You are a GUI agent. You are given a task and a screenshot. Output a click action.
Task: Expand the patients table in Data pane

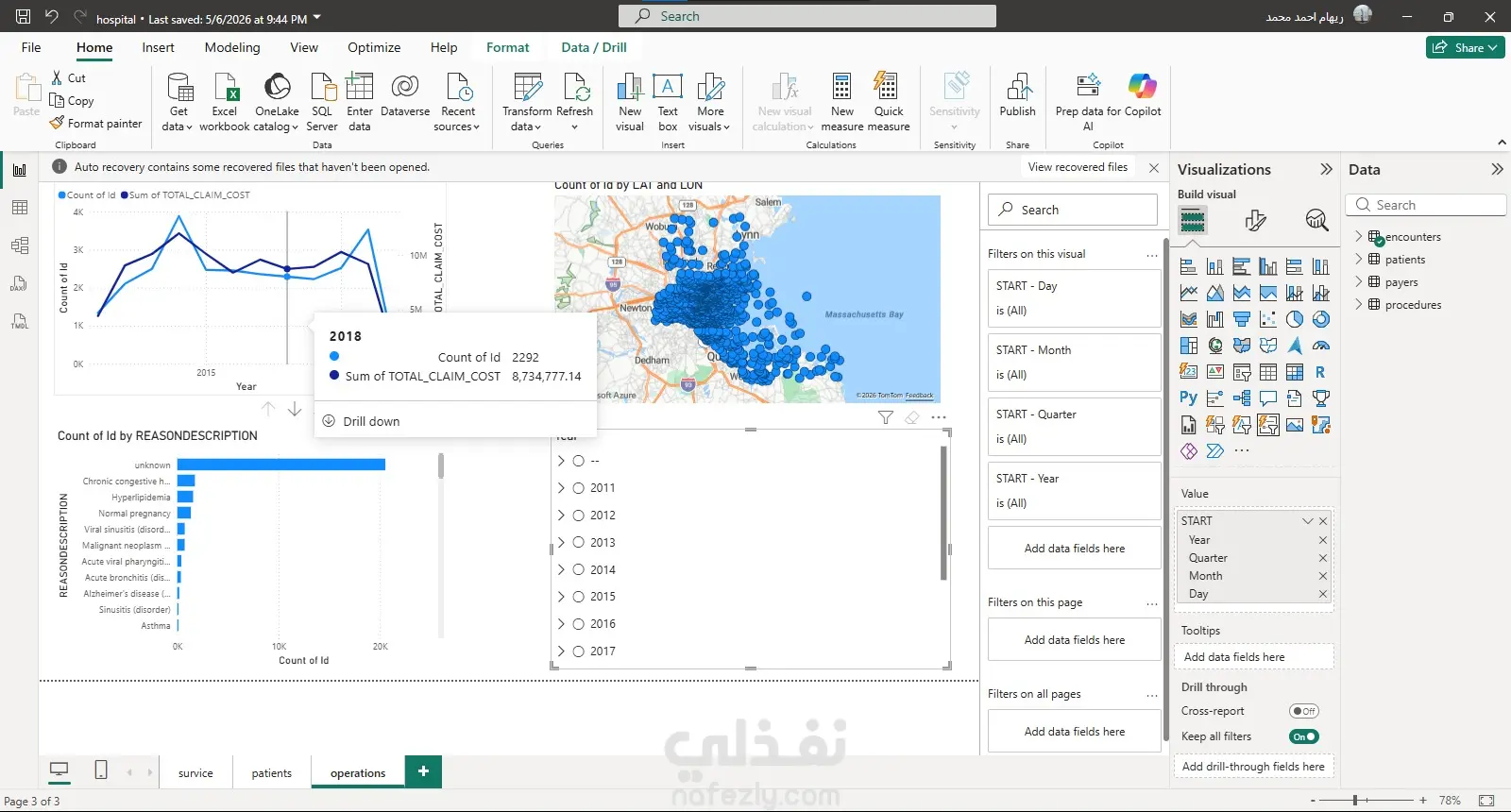(1359, 260)
